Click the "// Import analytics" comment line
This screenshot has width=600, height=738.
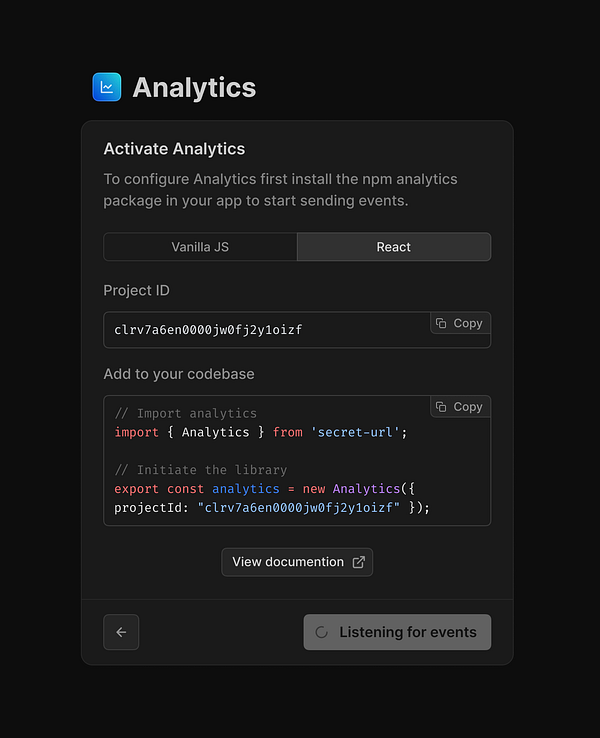click(186, 413)
